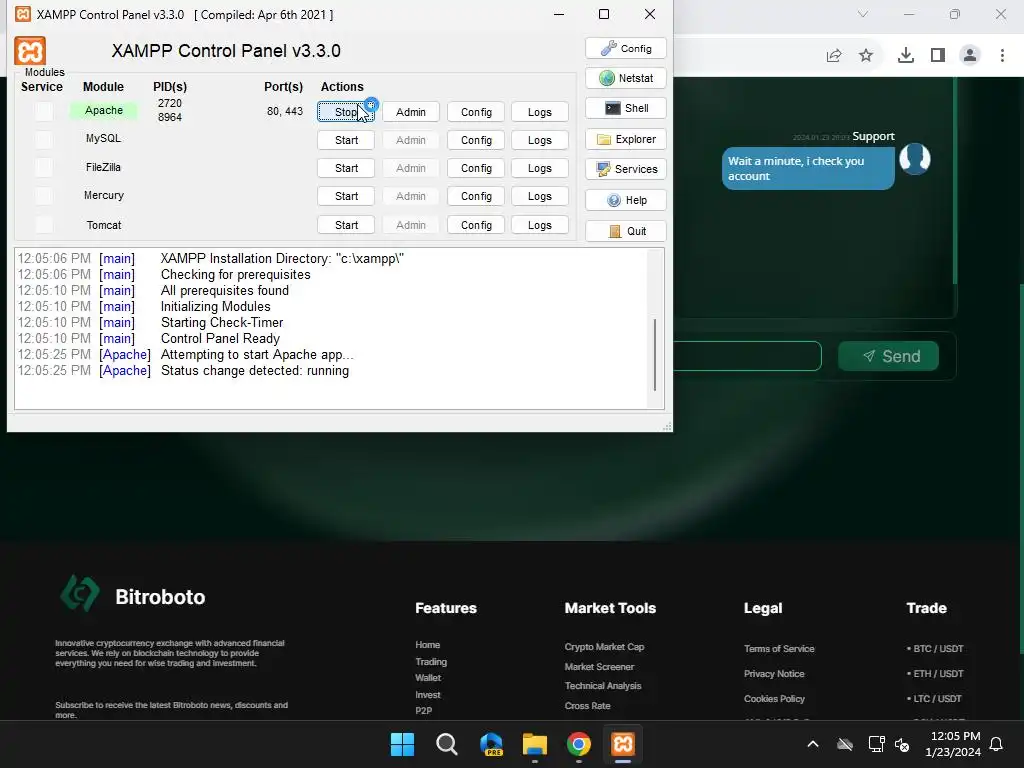Viewport: 1024px width, 768px height.
Task: Toggle MySQL service checkbox
Action: click(x=44, y=139)
